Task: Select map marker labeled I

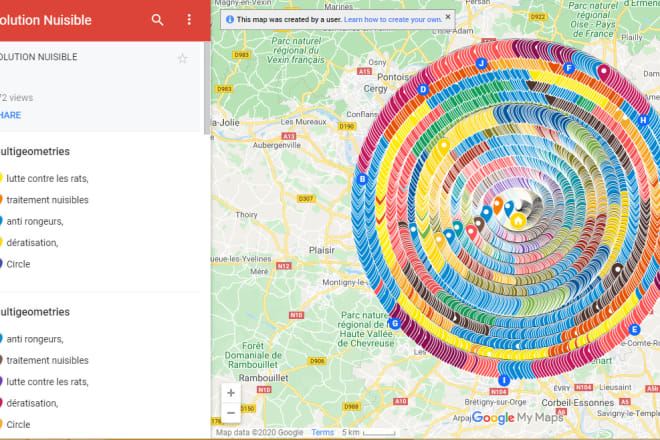Action: [x=504, y=380]
